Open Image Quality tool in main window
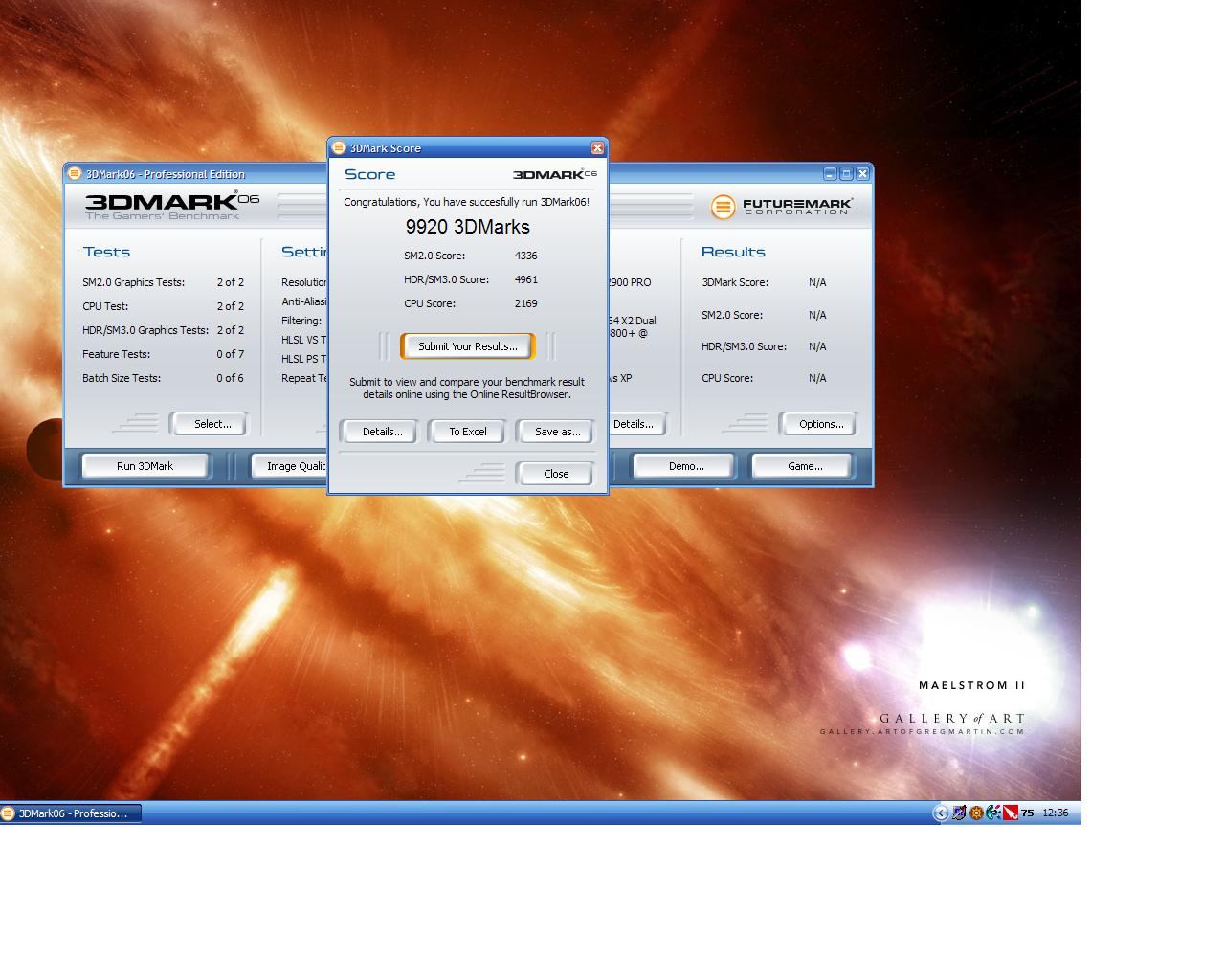Viewport: 1225px width, 980px height. coord(290,466)
